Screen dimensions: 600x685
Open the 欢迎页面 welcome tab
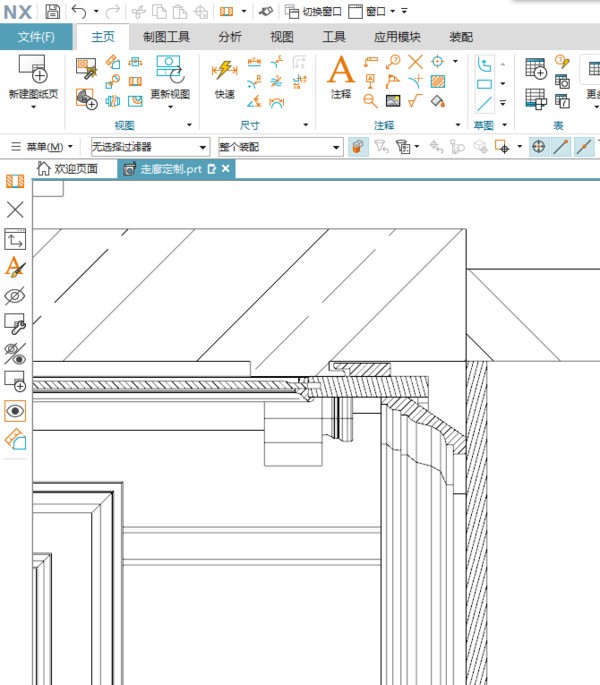pos(68,169)
